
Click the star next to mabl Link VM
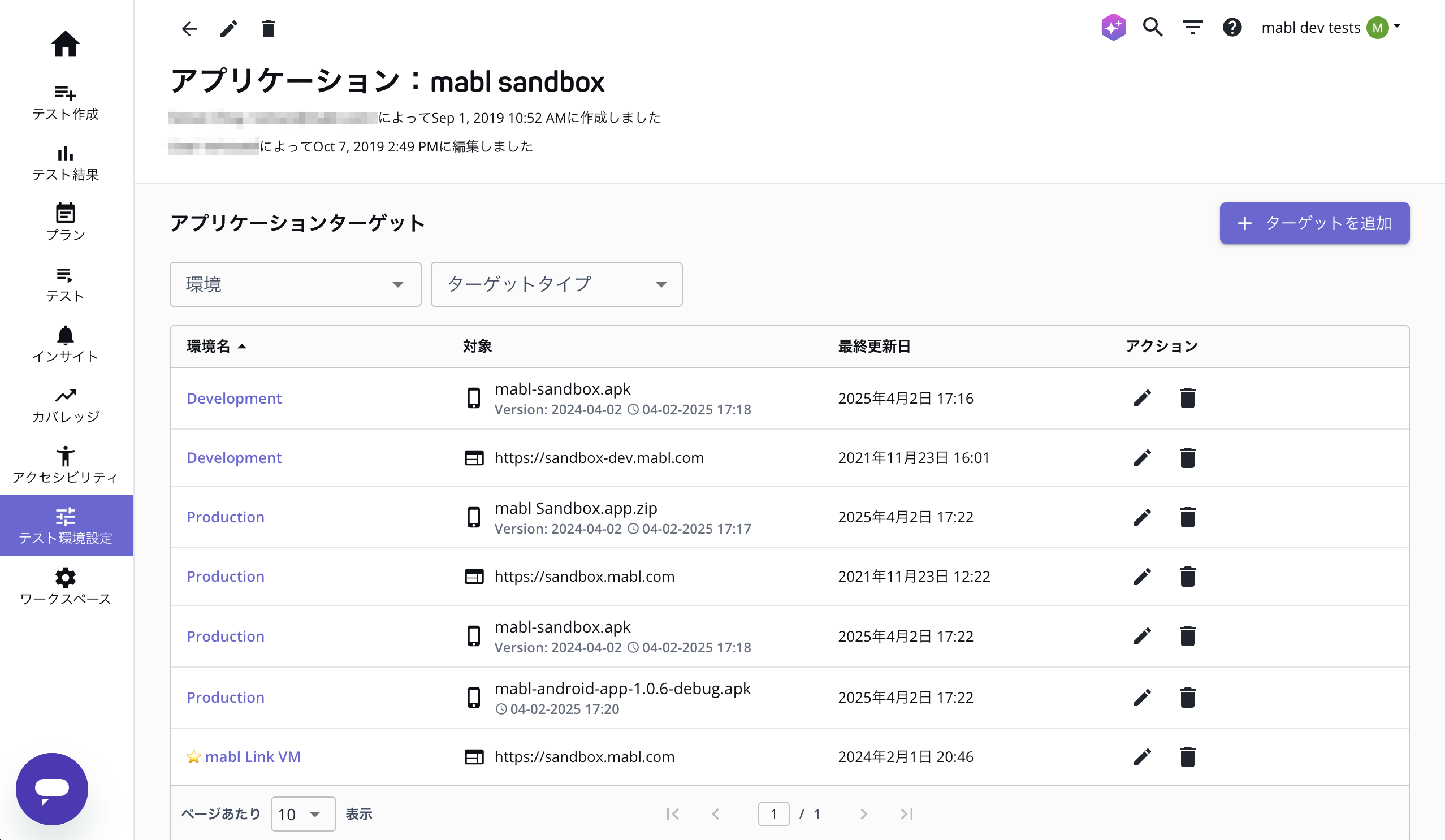[193, 756]
